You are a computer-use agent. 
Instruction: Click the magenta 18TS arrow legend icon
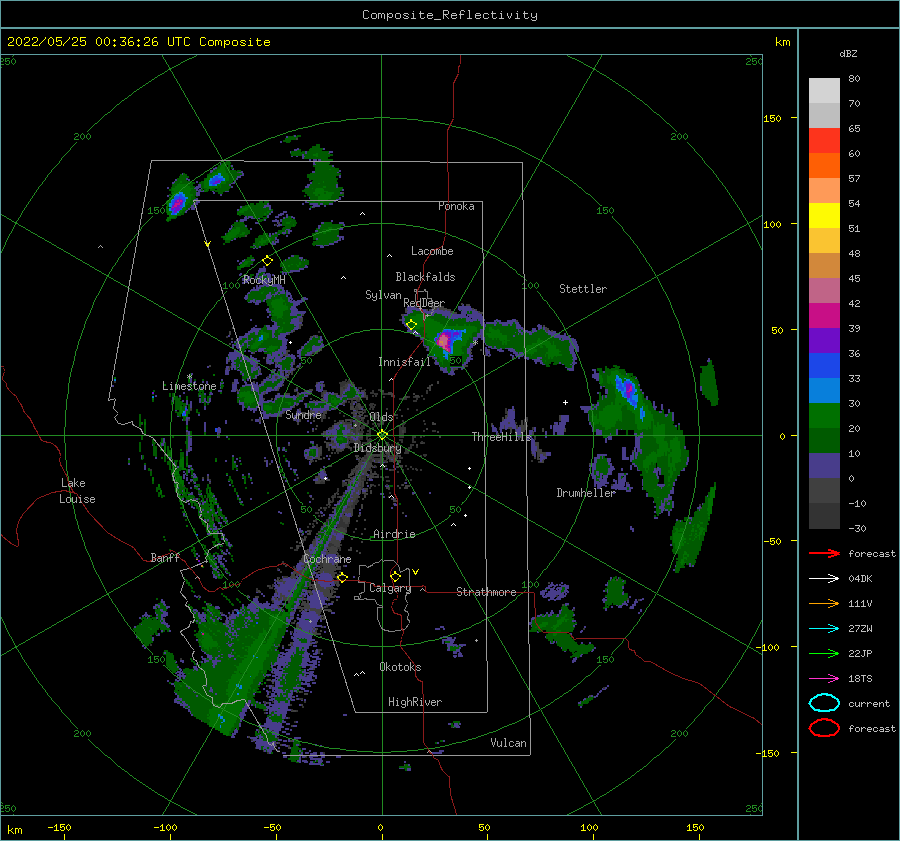tap(824, 679)
